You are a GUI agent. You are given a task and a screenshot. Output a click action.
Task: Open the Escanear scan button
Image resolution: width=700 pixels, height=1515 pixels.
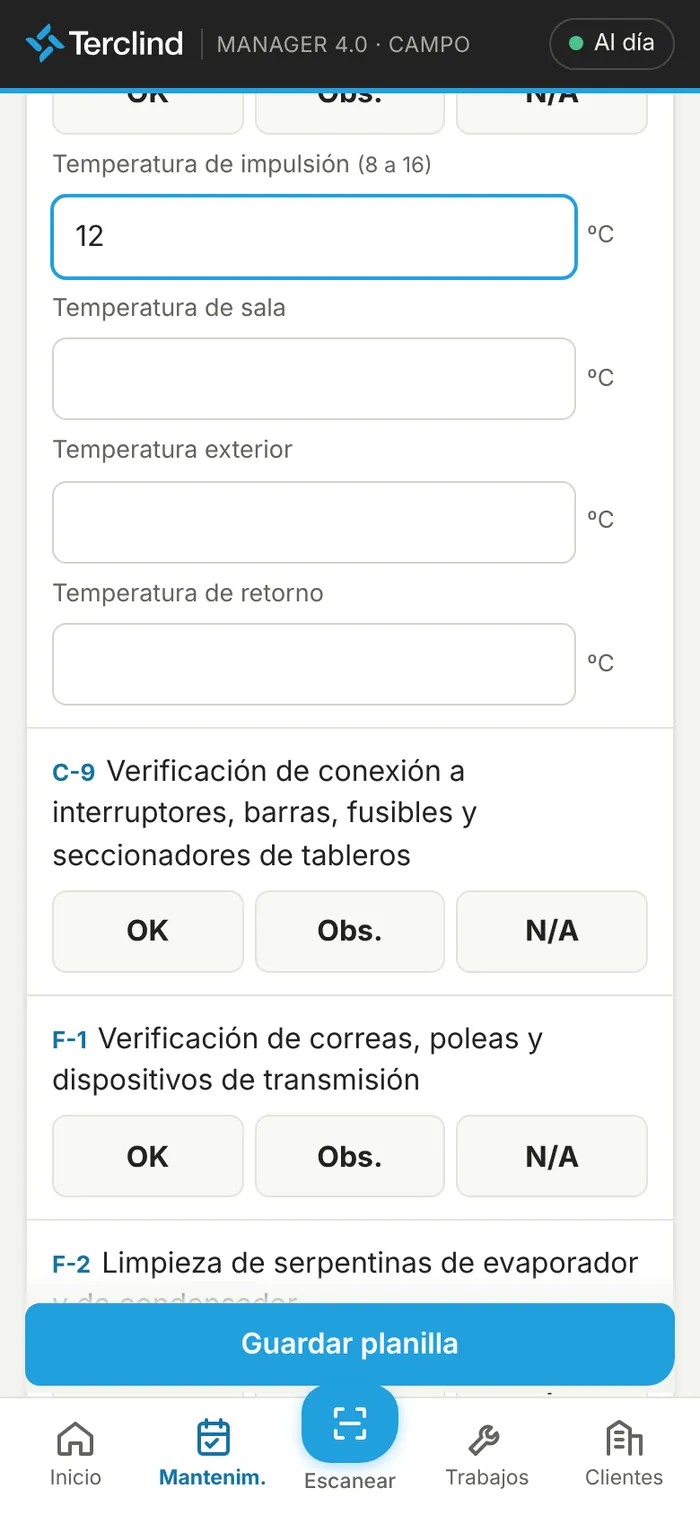click(350, 1423)
